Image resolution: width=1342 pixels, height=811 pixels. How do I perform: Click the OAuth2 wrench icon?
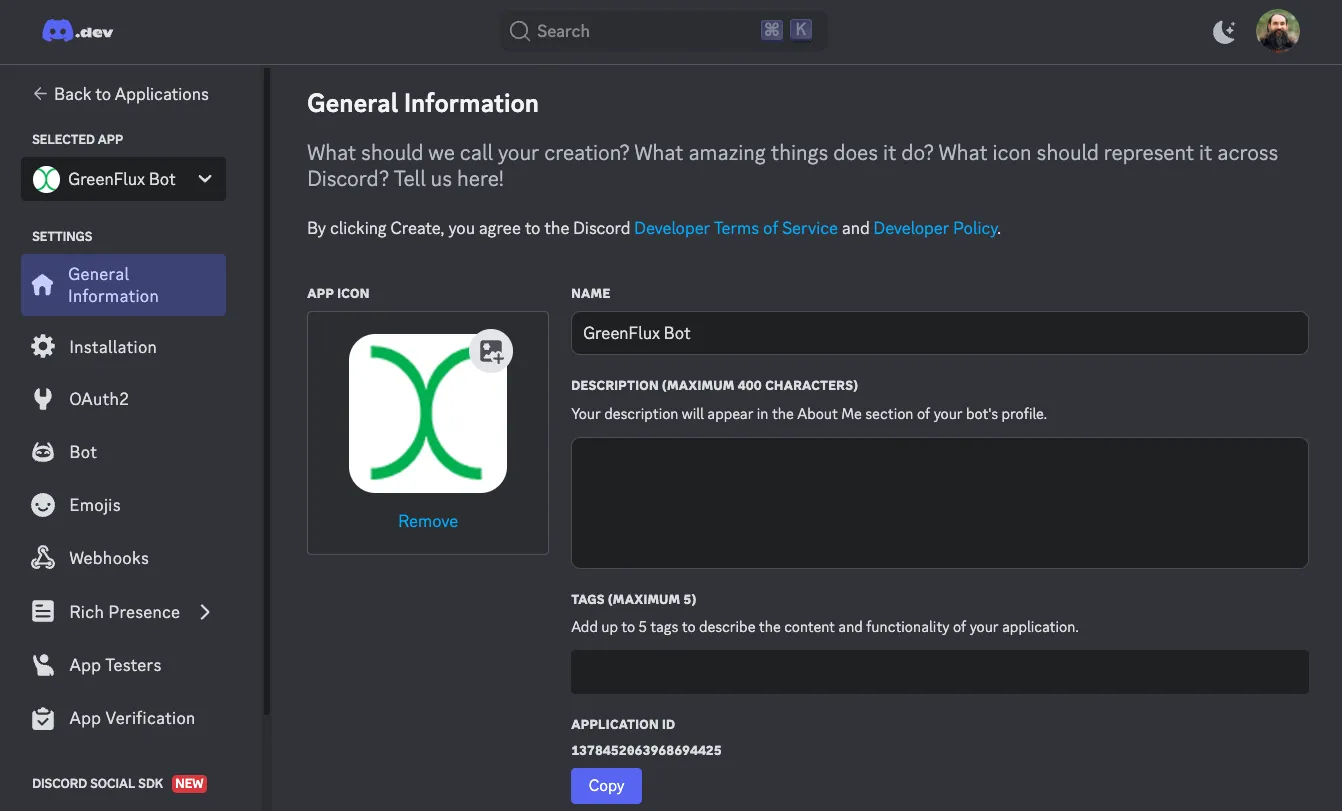point(43,399)
